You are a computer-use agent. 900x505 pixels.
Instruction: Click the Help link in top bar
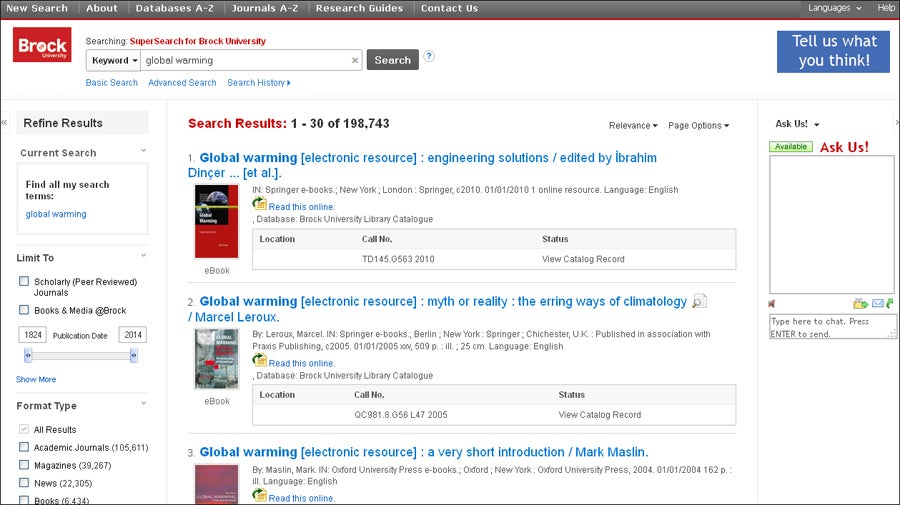(x=886, y=8)
